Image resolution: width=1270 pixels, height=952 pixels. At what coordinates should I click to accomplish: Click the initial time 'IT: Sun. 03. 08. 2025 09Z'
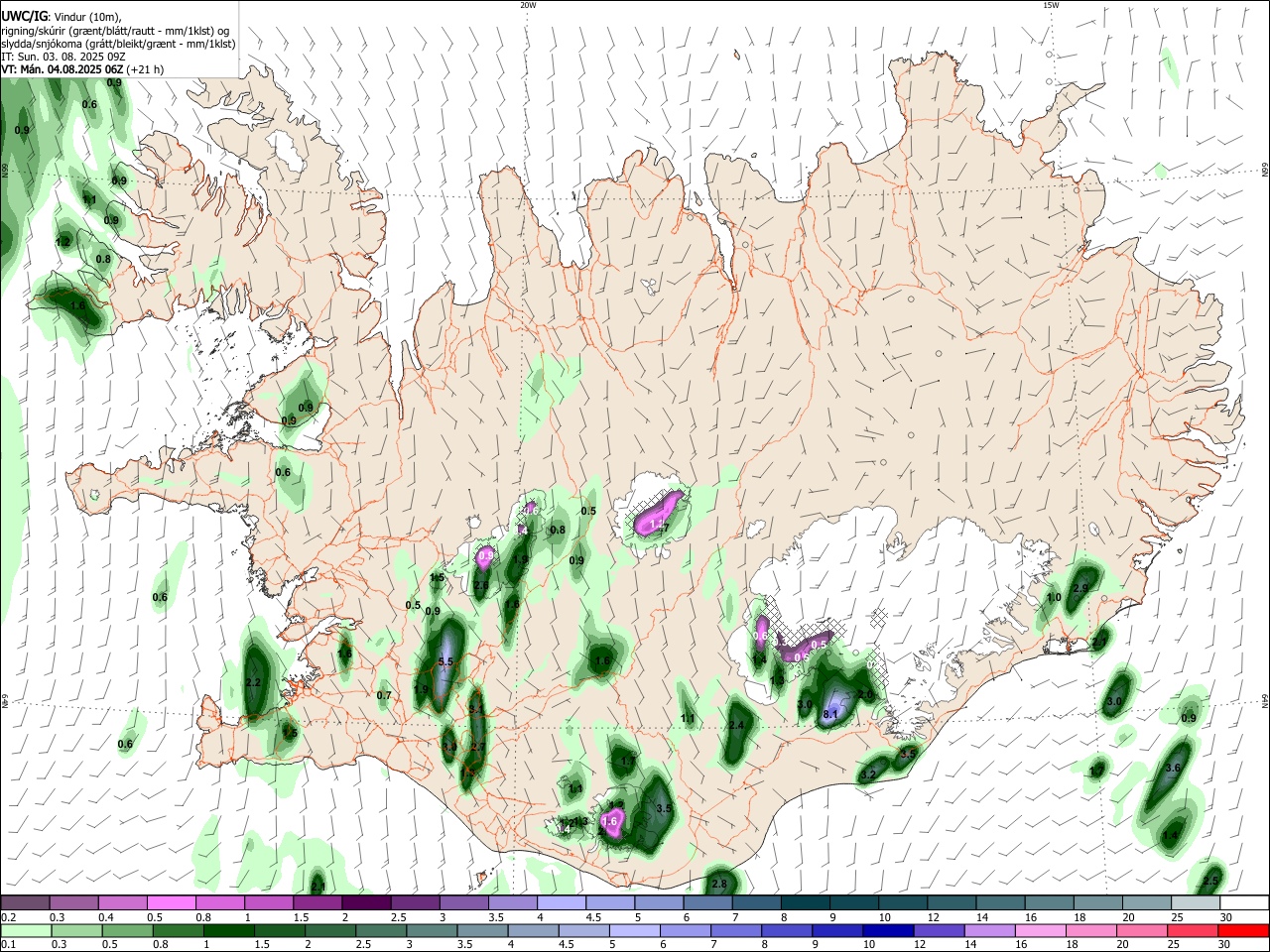[63, 57]
